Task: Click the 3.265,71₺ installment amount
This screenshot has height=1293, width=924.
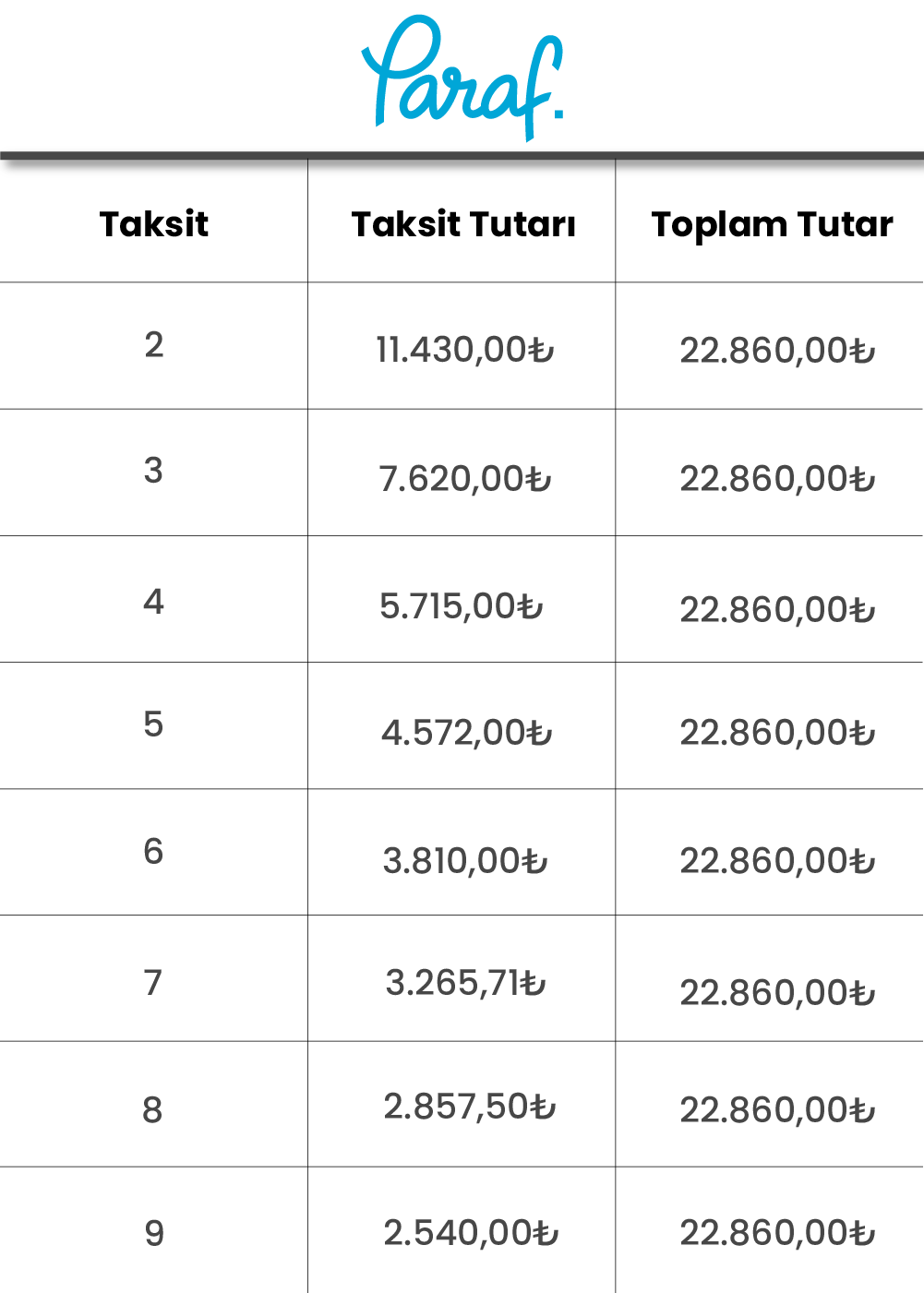Action: [466, 983]
